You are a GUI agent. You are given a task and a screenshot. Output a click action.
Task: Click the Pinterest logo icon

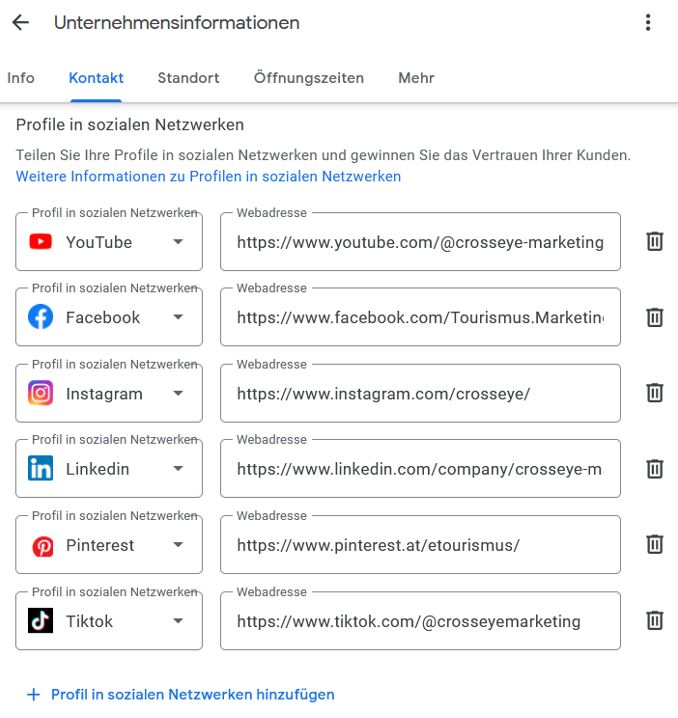43,546
